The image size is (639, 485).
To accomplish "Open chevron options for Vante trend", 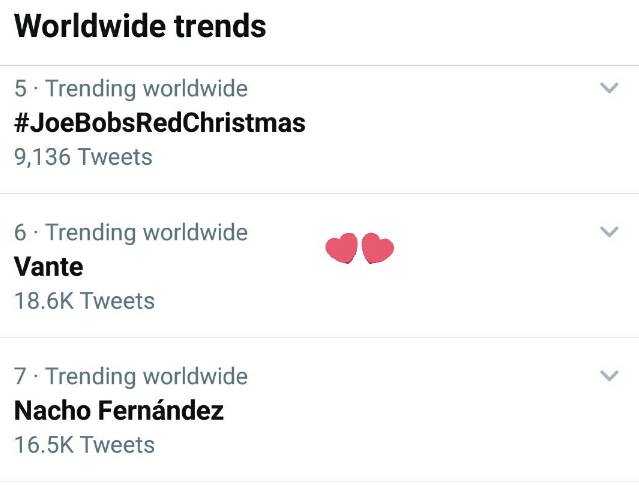I will (x=609, y=231).
